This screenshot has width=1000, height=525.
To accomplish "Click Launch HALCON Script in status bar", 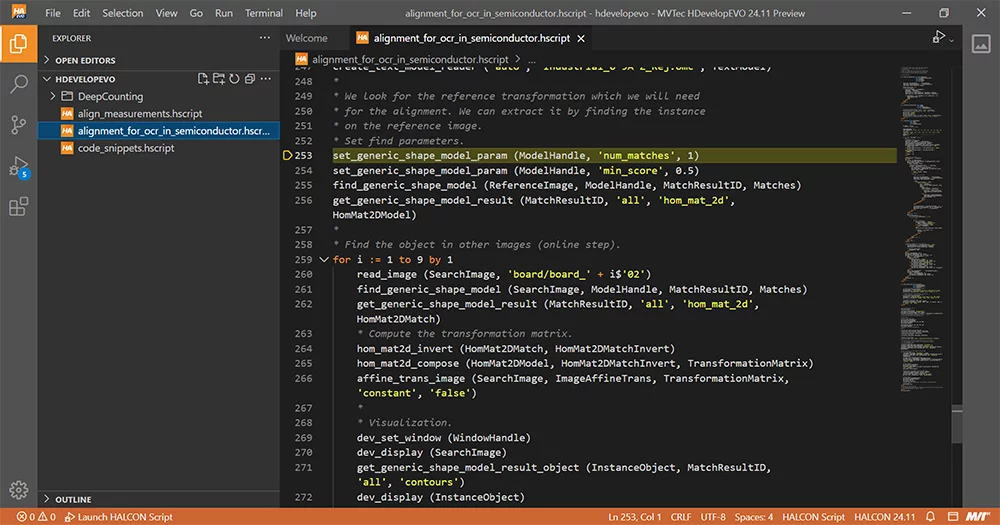I will [118, 517].
